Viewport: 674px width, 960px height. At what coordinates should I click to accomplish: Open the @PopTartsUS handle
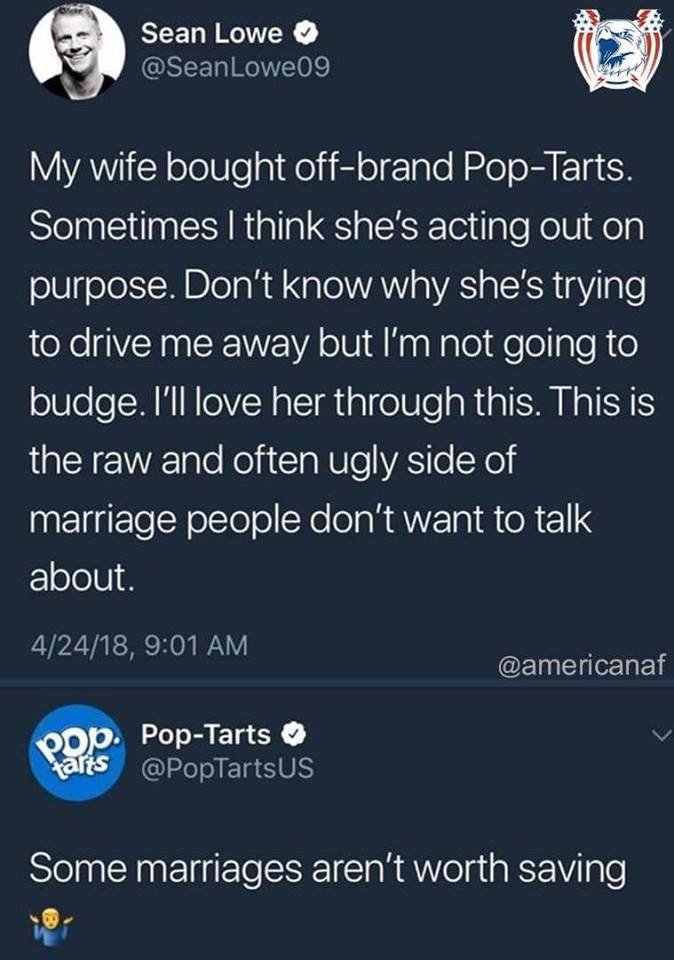pos(227,768)
